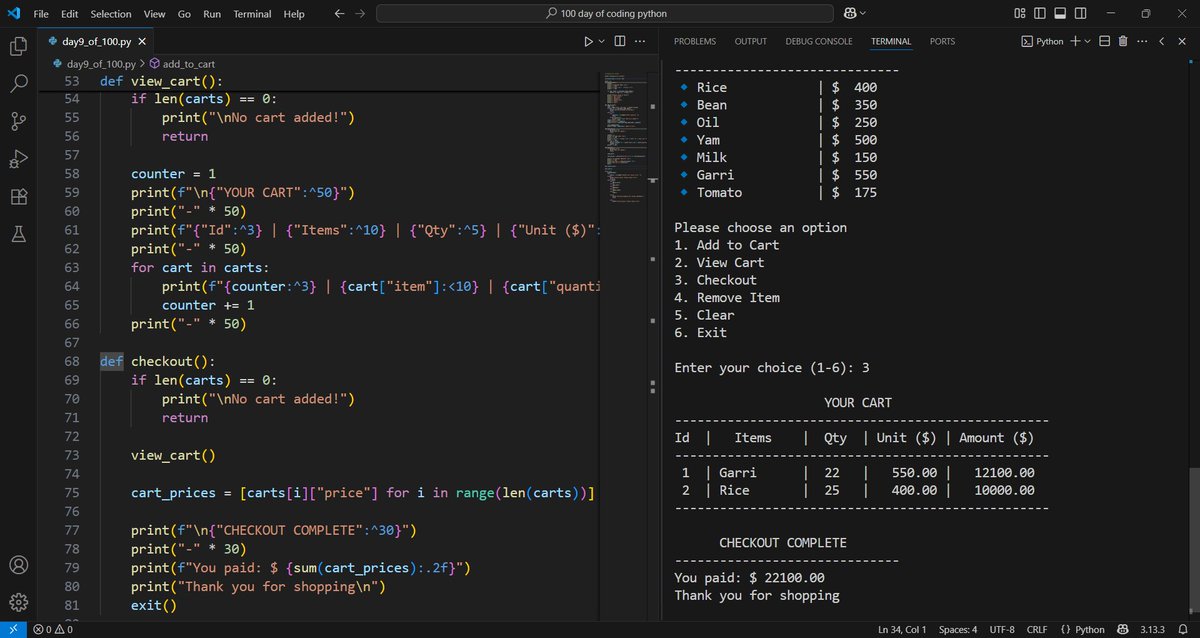This screenshot has height=638, width=1200.
Task: Click the Copilot status icon in status bar
Action: [x=1125, y=629]
